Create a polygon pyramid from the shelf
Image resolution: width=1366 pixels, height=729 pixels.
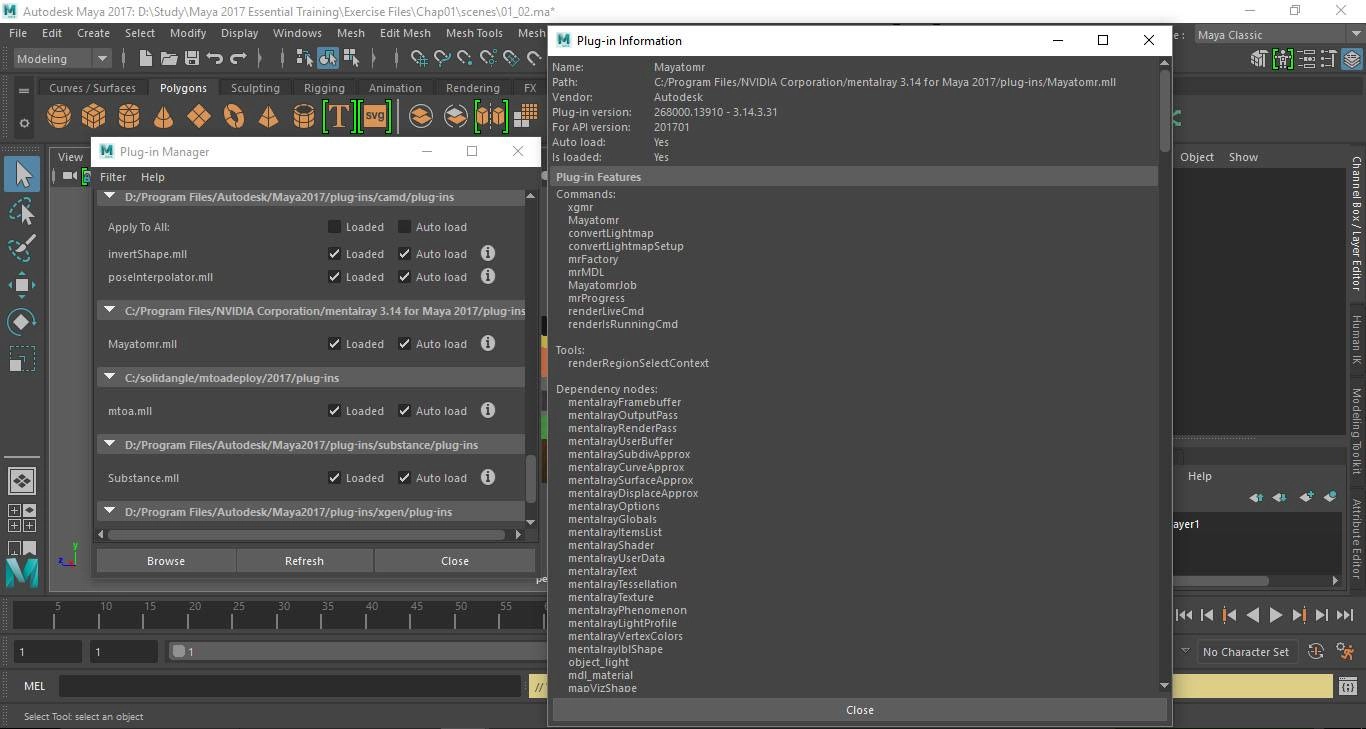coord(268,117)
